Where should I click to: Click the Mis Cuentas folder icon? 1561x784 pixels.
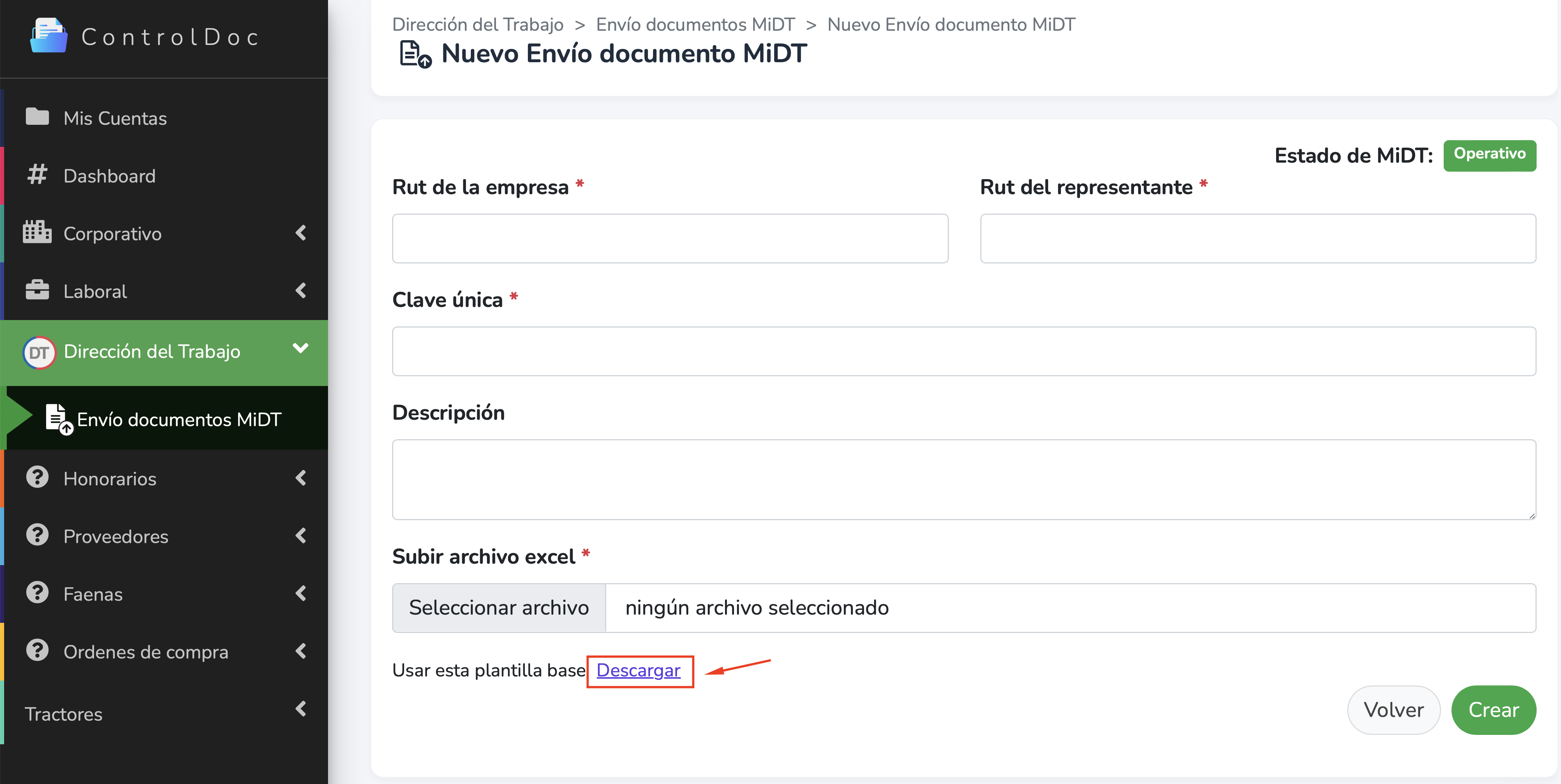pyautogui.click(x=37, y=116)
